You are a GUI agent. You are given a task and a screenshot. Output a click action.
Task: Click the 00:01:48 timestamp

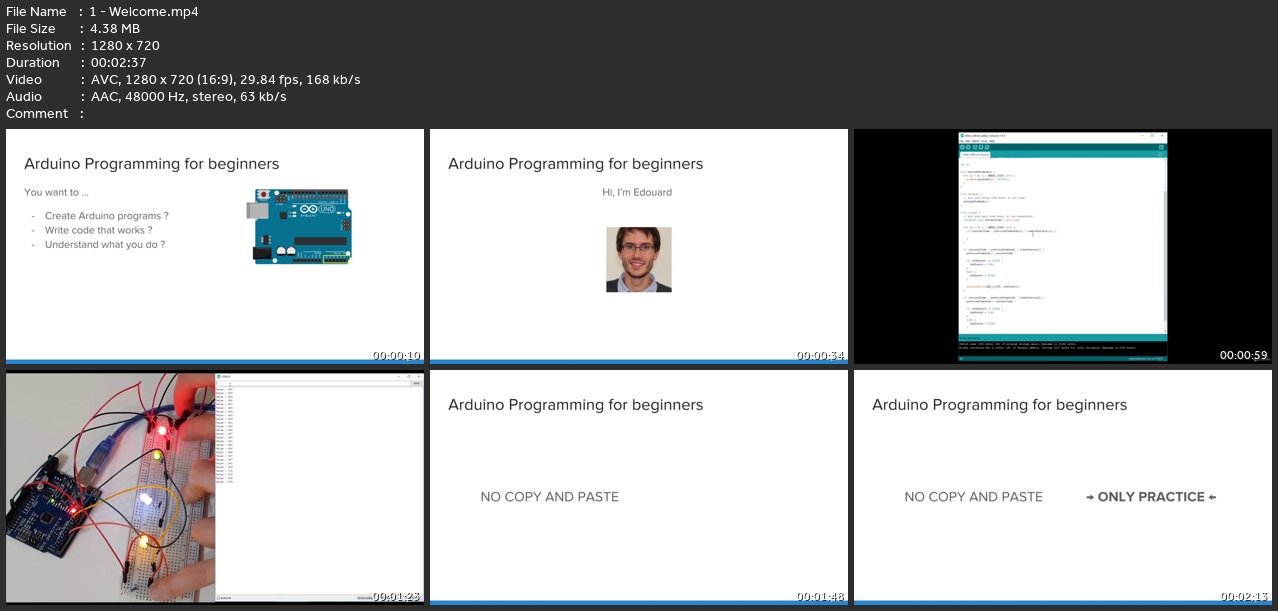(821, 596)
